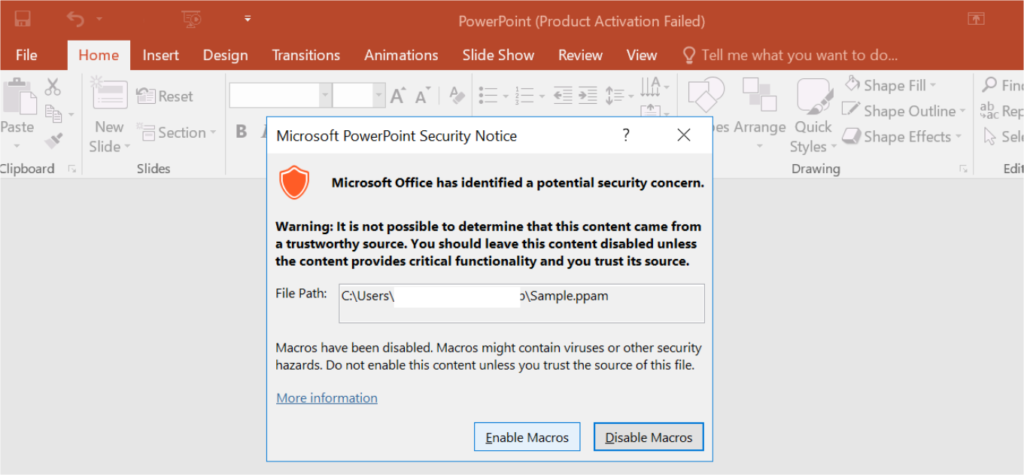Click Increase List Level icon

[x=588, y=95]
